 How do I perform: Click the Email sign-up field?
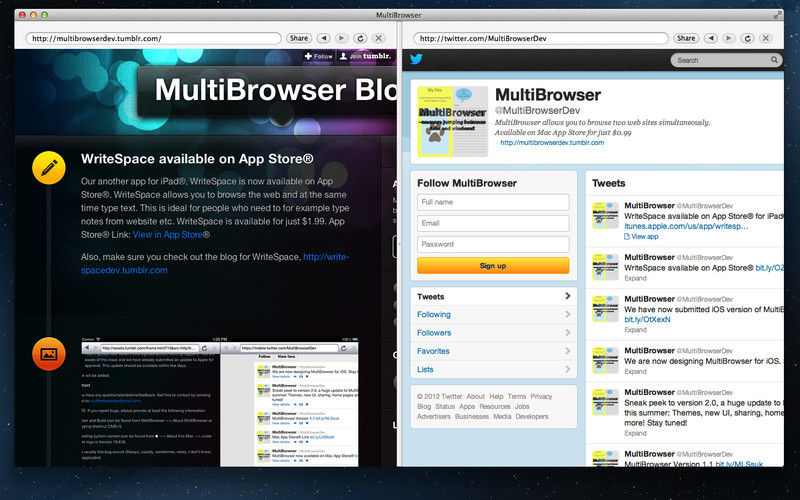493,223
